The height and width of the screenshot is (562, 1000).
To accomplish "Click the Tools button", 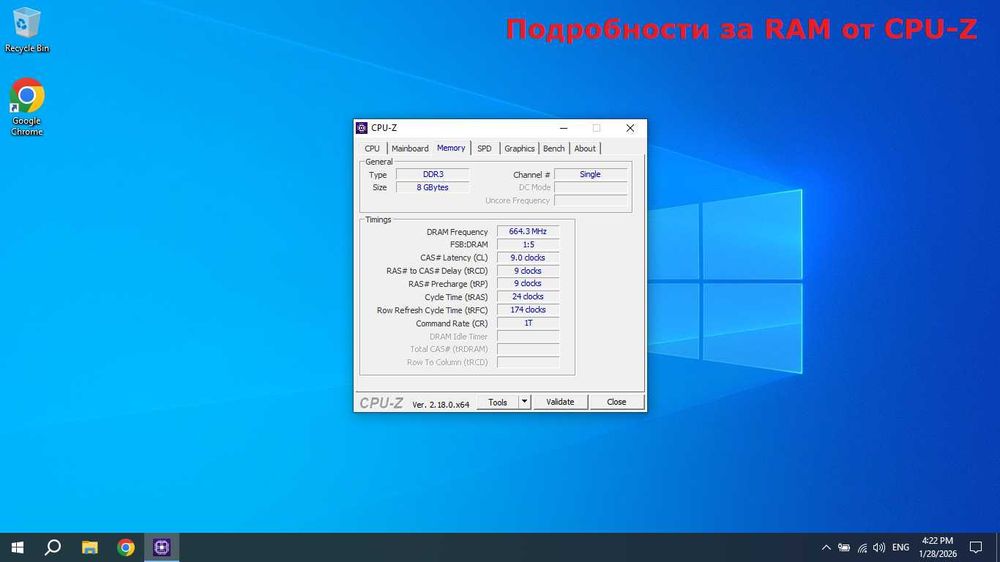I will (x=497, y=402).
